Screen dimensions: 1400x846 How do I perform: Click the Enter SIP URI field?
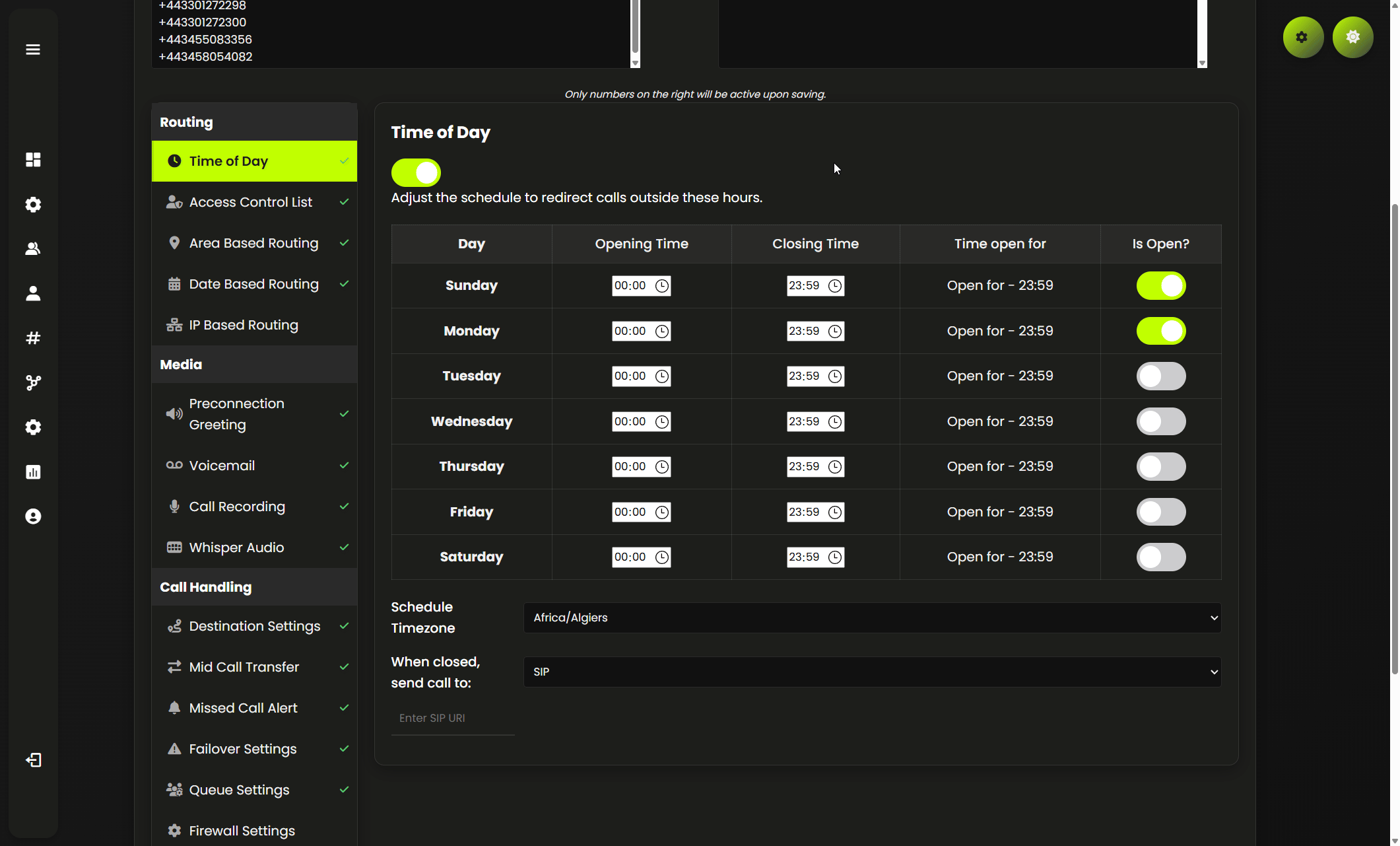(x=453, y=719)
